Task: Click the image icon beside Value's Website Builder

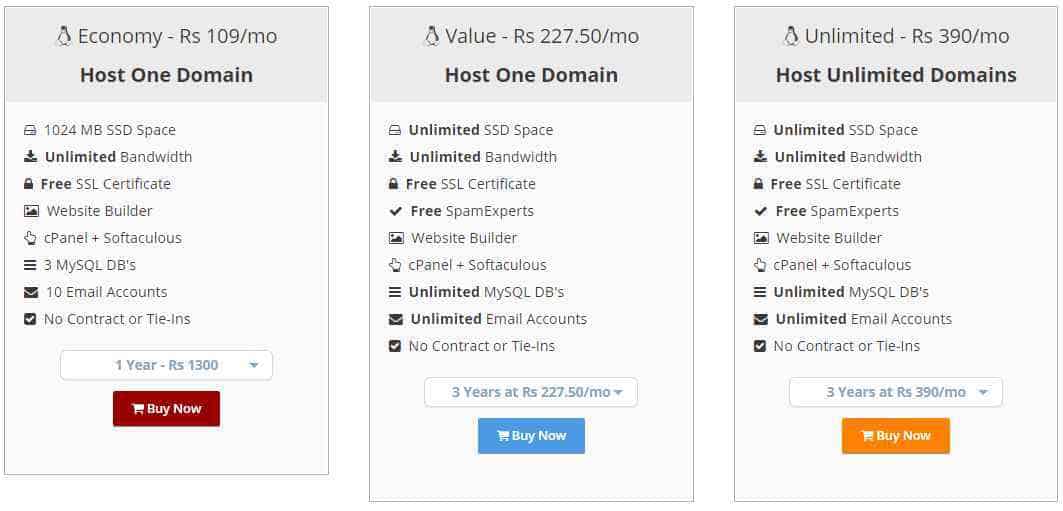Action: 396,239
